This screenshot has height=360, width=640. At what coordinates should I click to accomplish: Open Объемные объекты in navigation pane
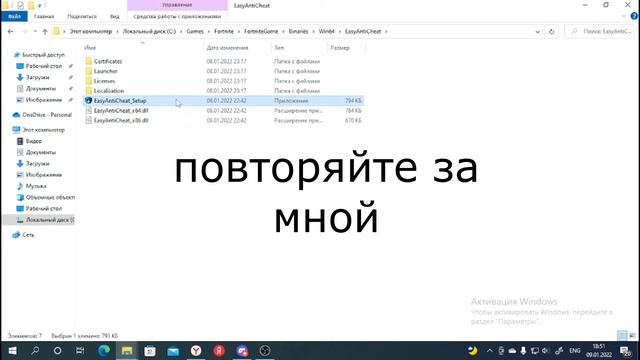pyautogui.click(x=50, y=197)
